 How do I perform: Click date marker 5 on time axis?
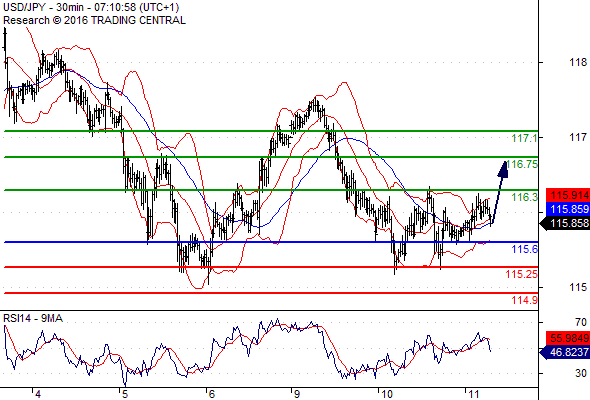pyautogui.click(x=125, y=394)
